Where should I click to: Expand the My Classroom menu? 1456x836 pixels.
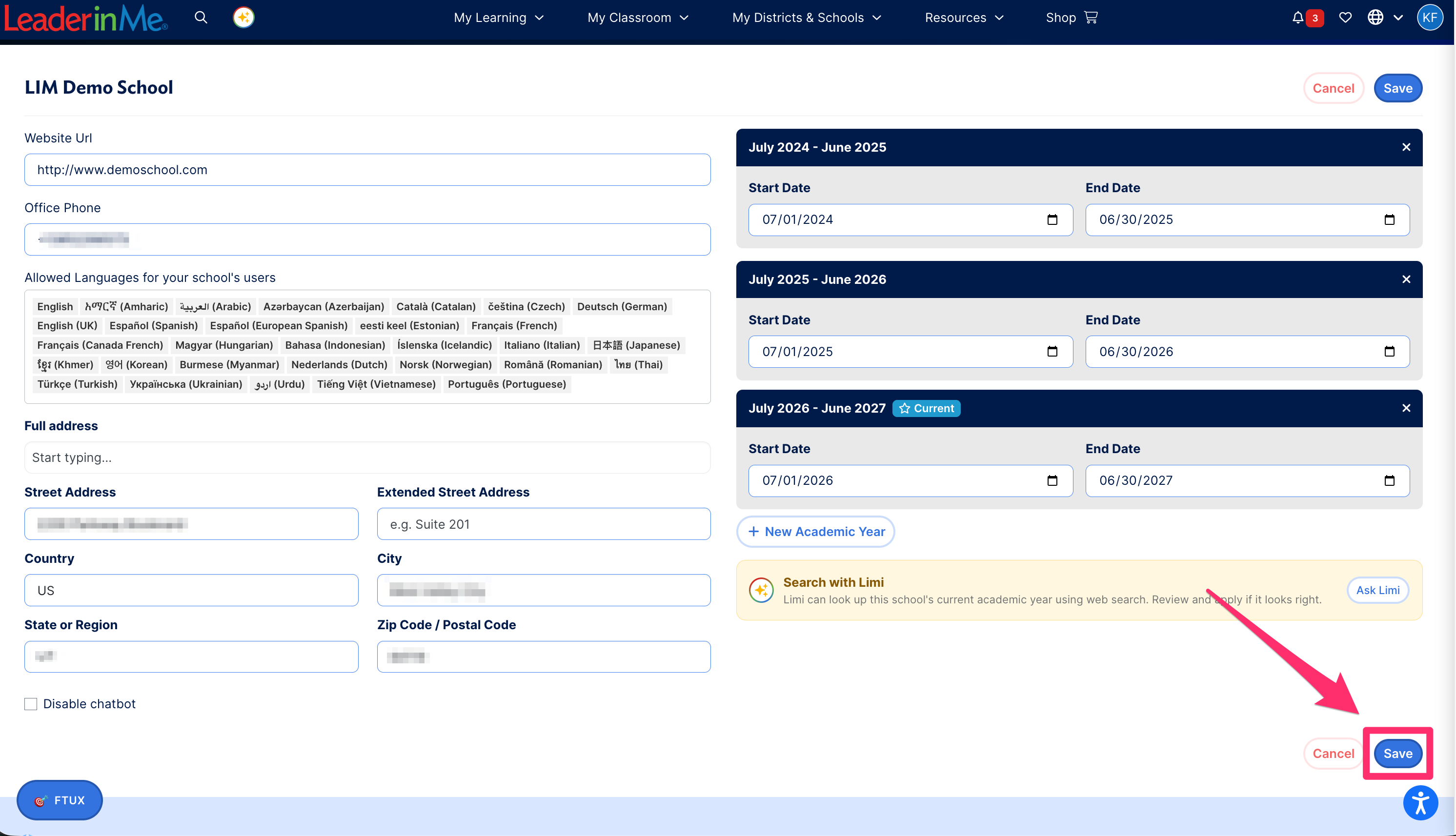click(638, 18)
